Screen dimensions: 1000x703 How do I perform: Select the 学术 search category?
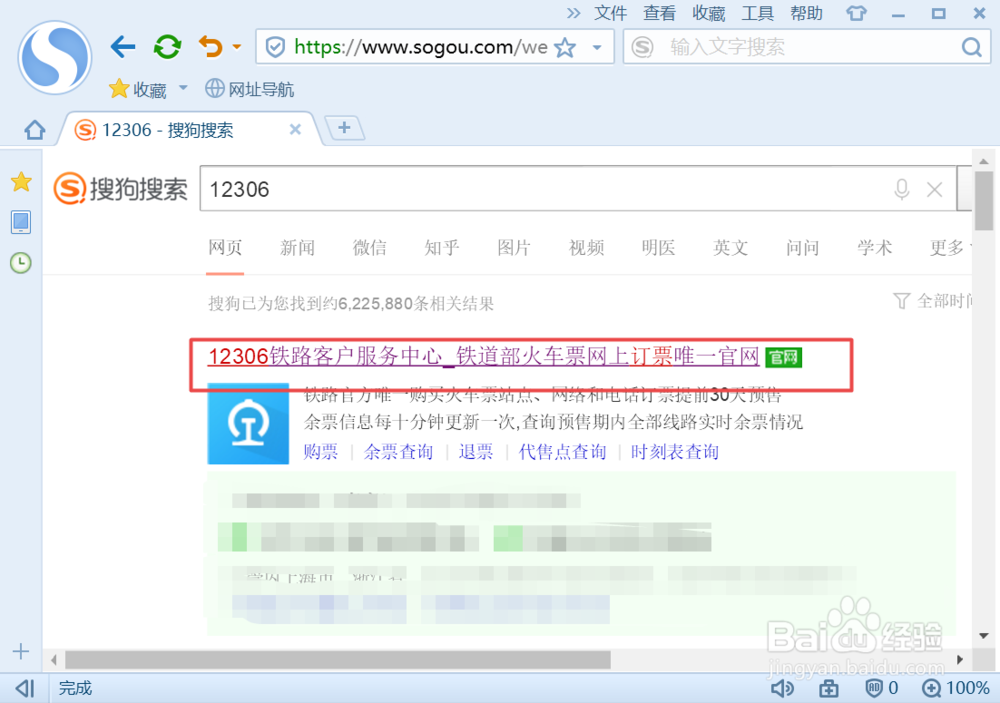[x=874, y=248]
